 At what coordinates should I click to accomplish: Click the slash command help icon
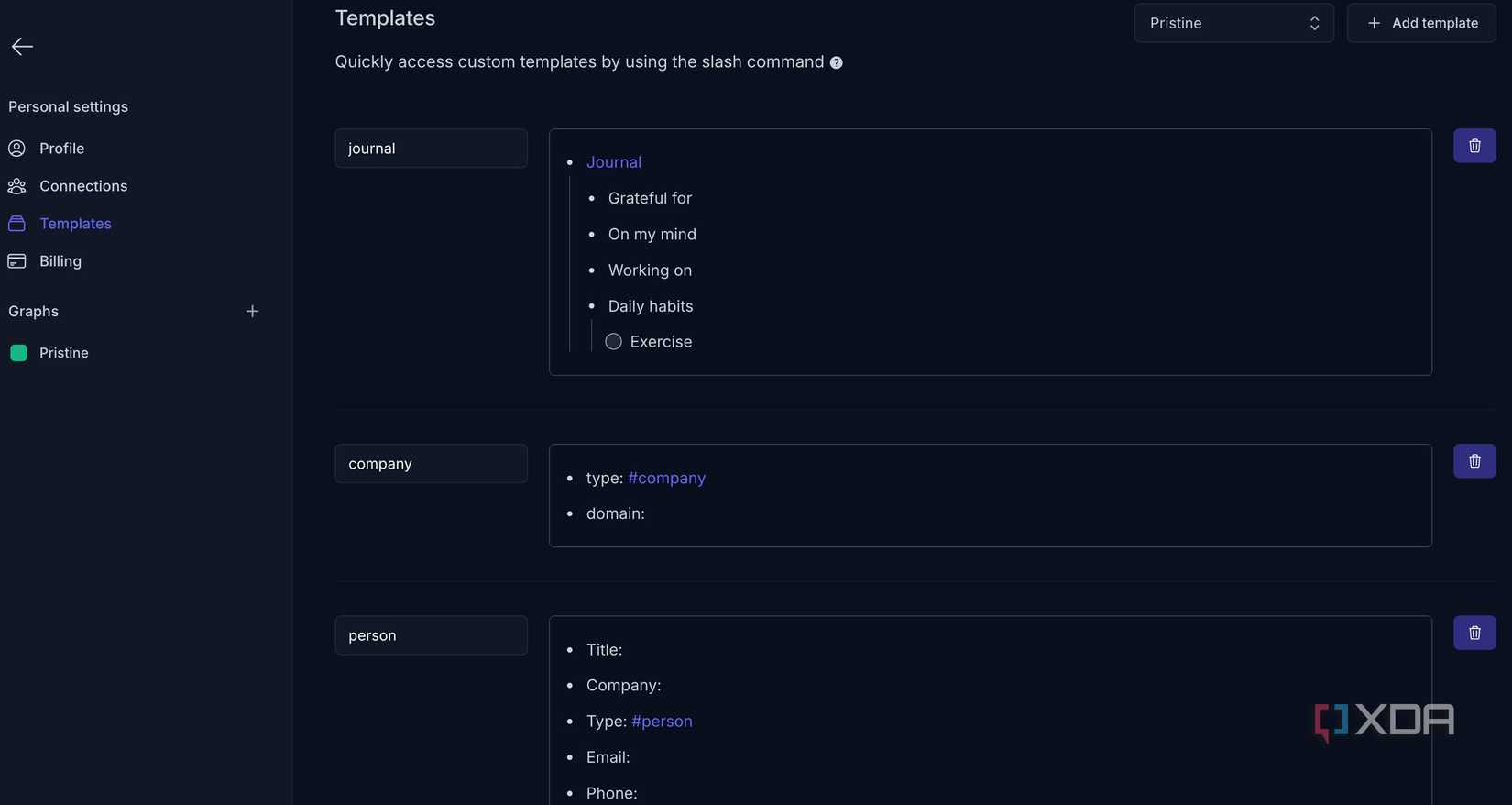click(x=836, y=62)
